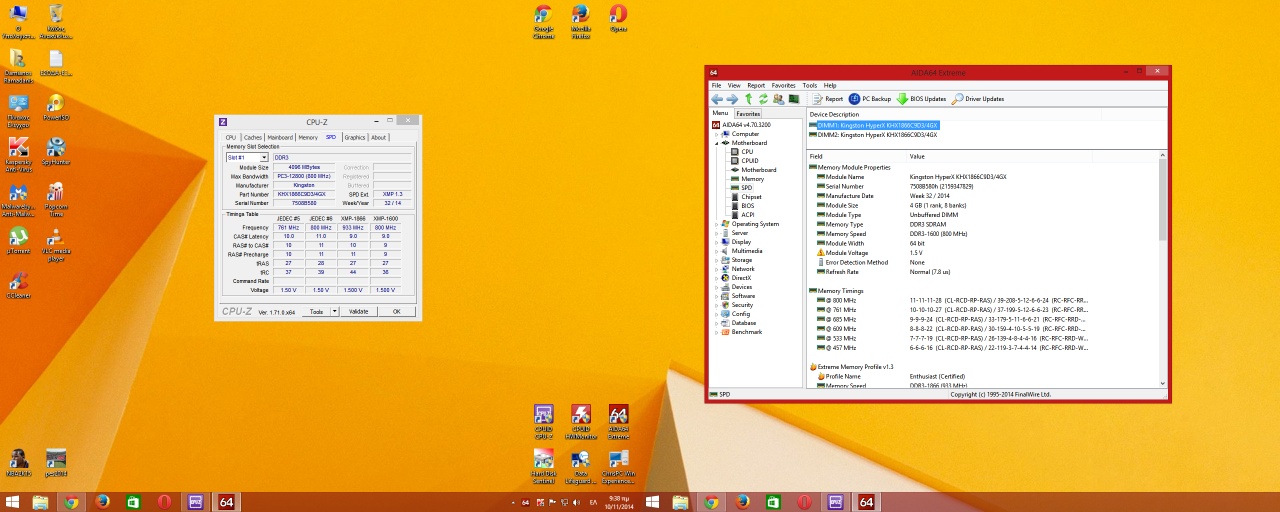Click Driver Updates in the AIDA64 toolbar
This screenshot has height=512, width=1280.
coord(978,99)
